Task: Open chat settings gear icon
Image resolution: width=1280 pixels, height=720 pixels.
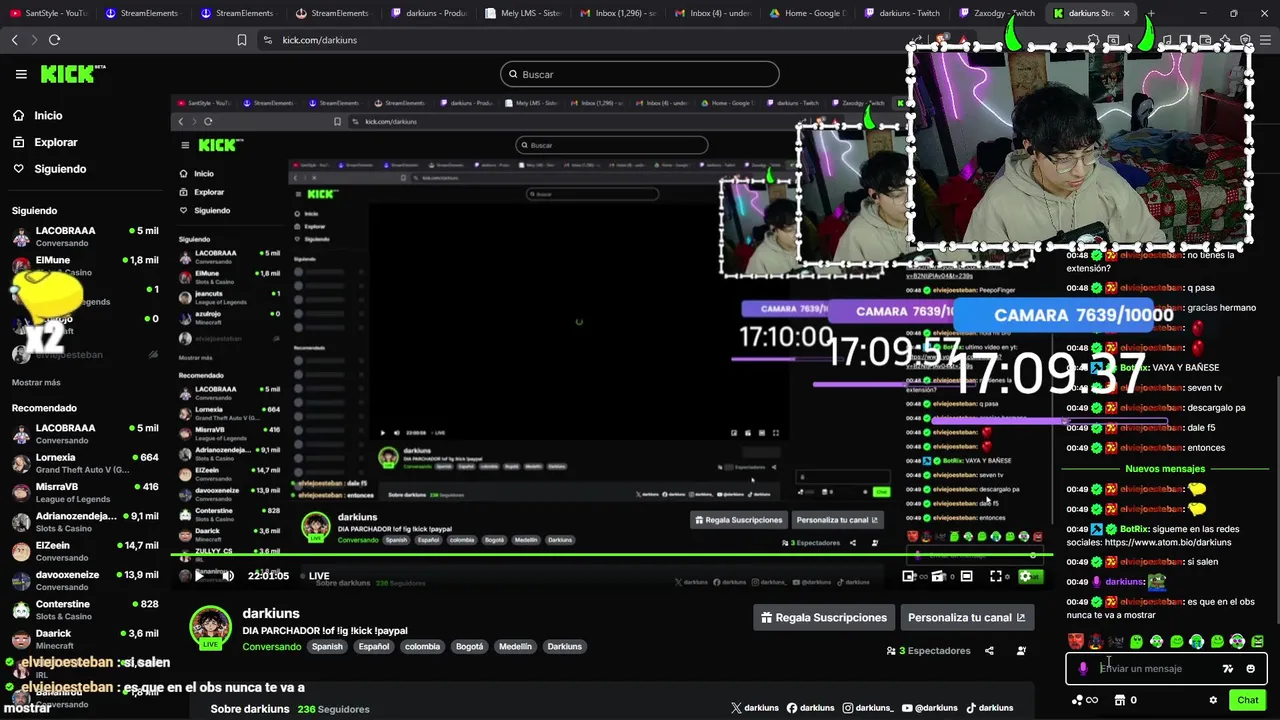Action: [1213, 700]
